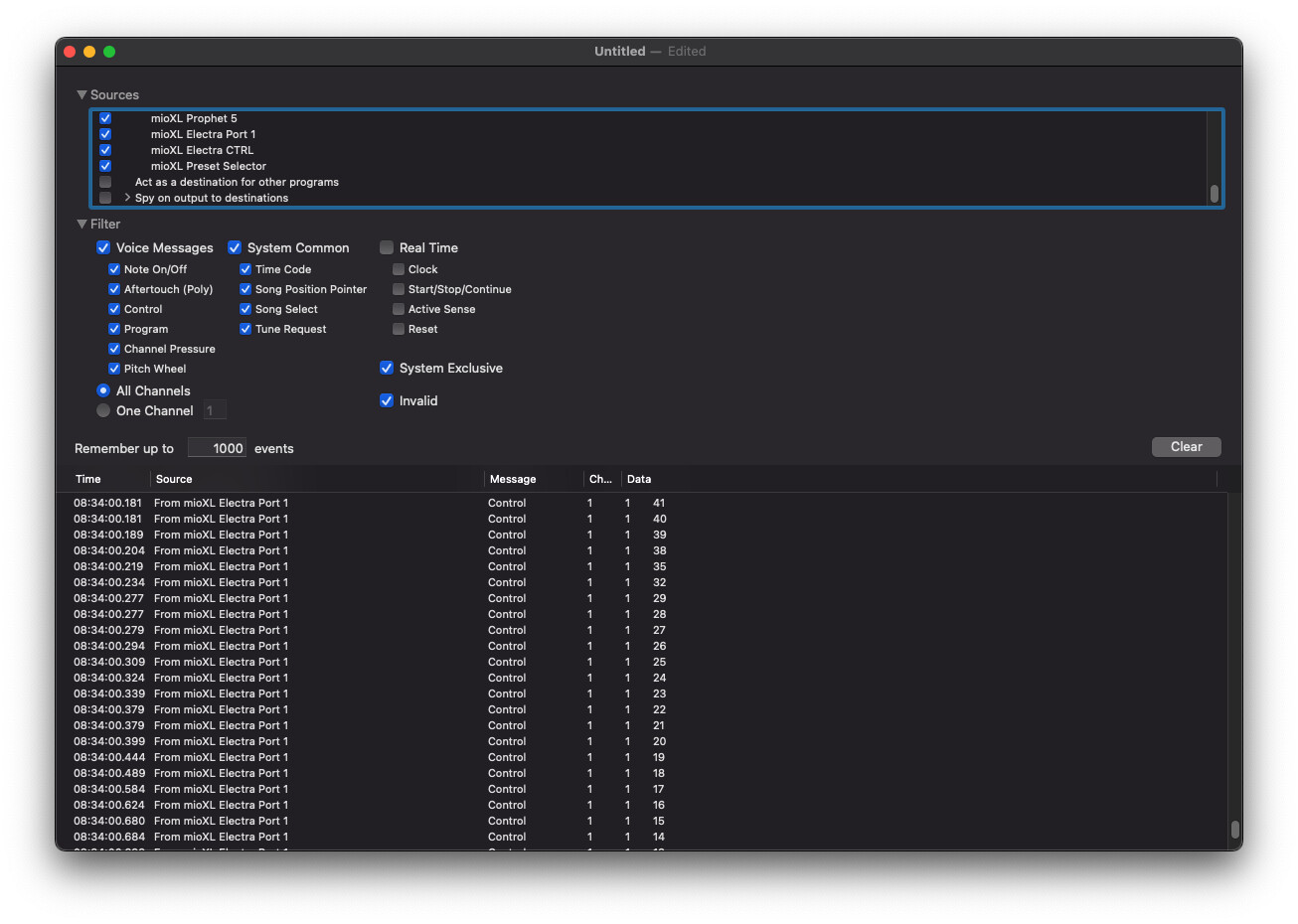The width and height of the screenshot is (1298, 924).
Task: Expand Spy on output to destinations
Action: pos(126,198)
